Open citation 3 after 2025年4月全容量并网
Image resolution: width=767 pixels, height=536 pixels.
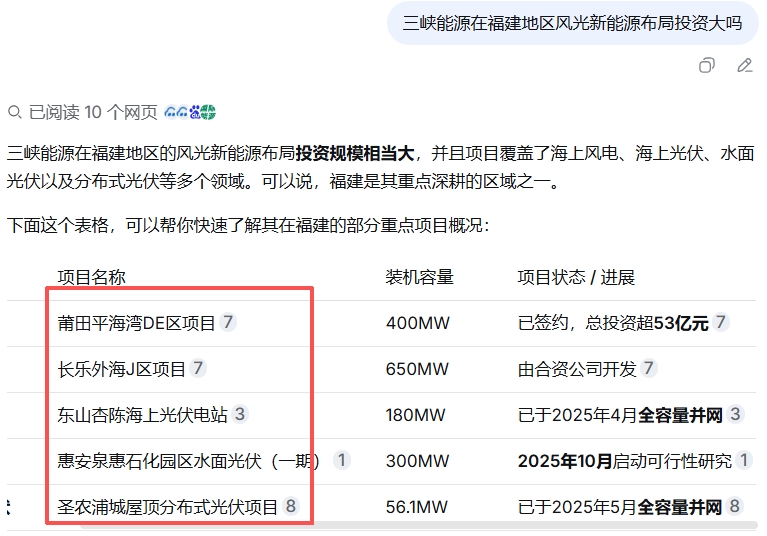(x=735, y=414)
